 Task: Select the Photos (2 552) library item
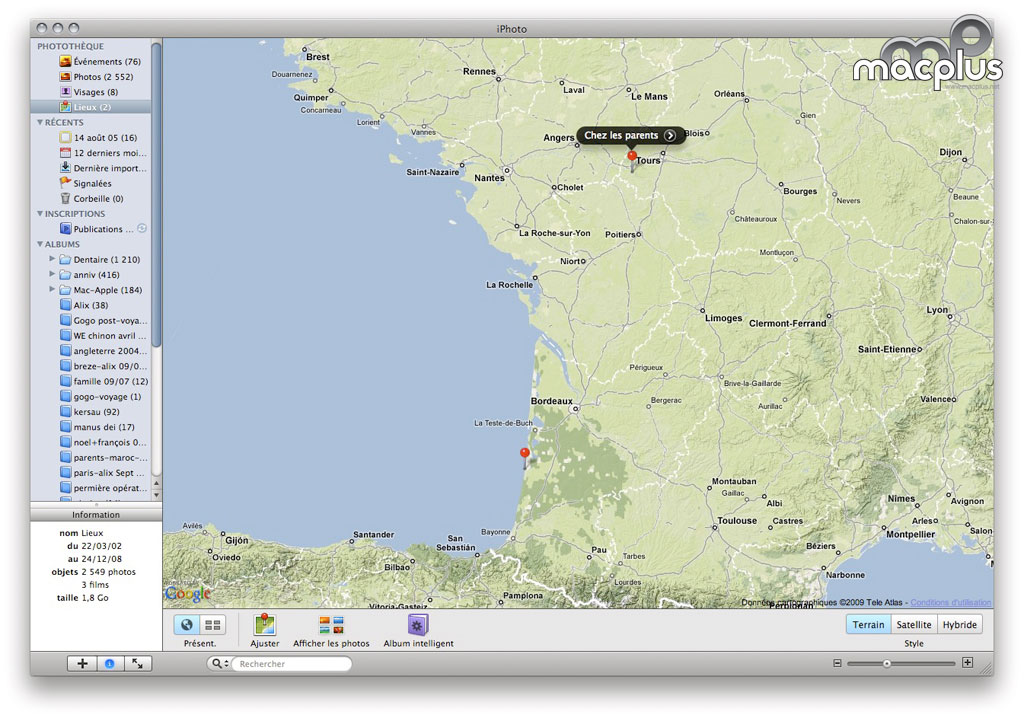96,76
